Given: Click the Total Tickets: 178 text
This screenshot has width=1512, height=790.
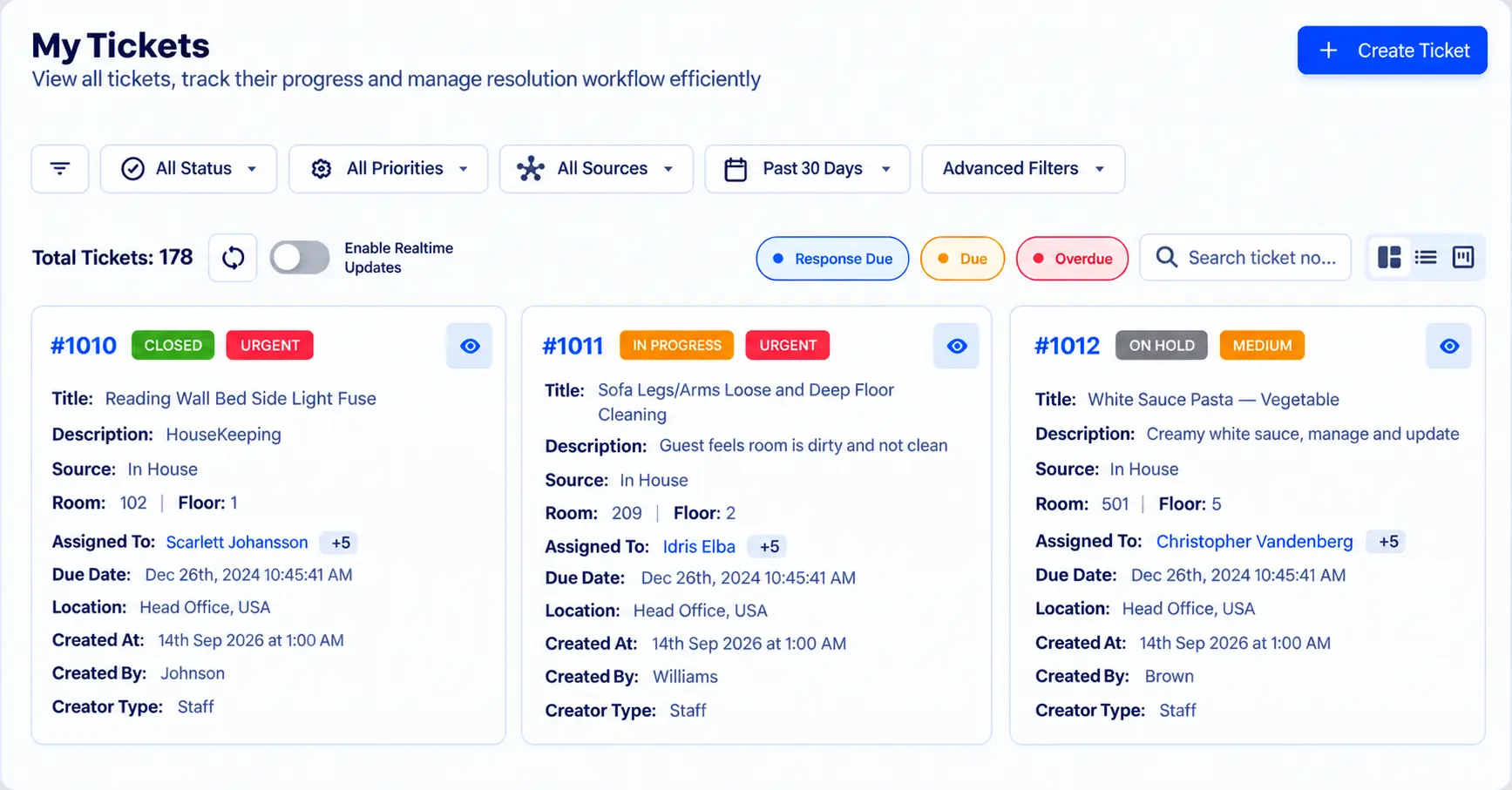Looking at the screenshot, I should click(x=112, y=258).
